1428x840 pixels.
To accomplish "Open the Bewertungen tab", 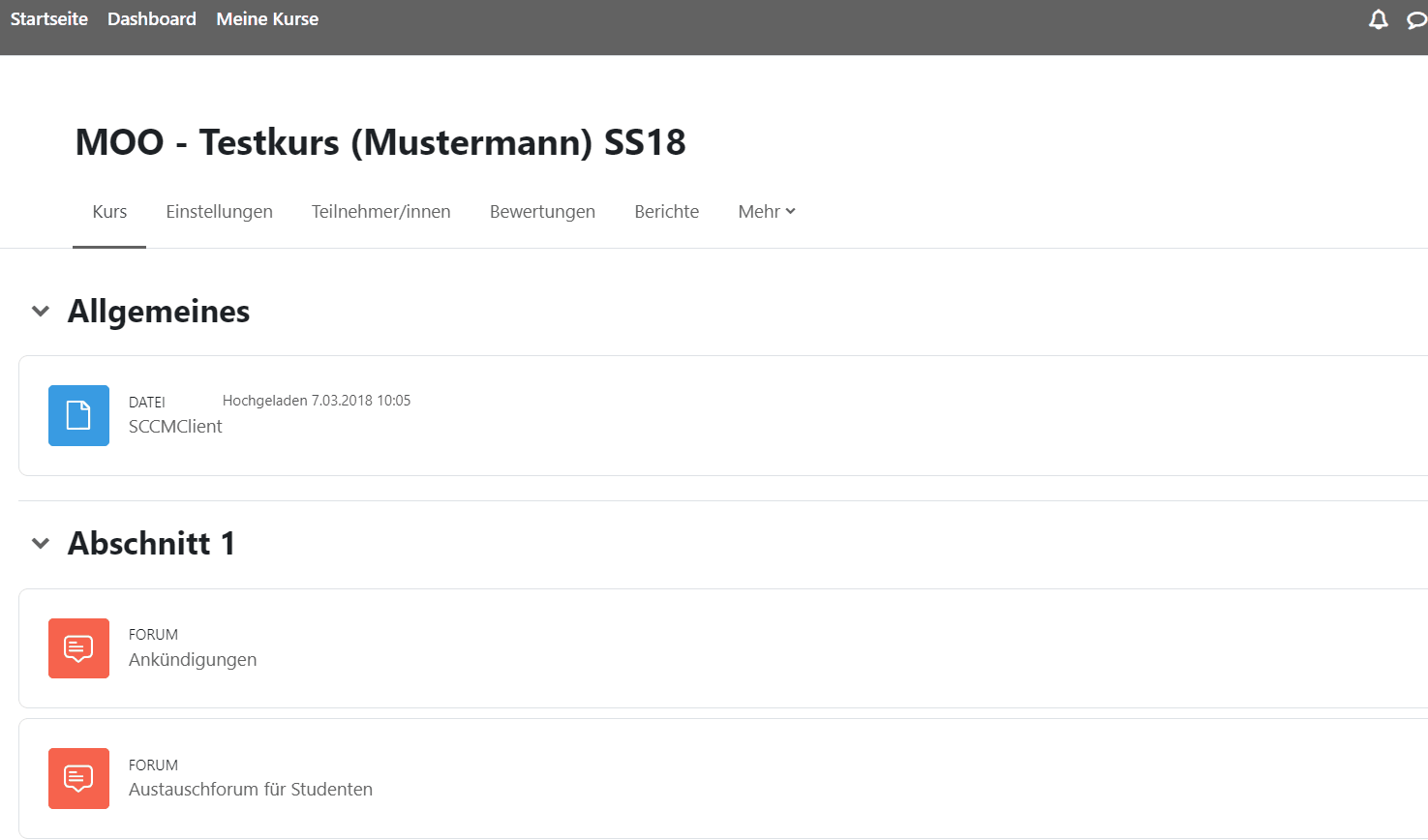I will [542, 212].
